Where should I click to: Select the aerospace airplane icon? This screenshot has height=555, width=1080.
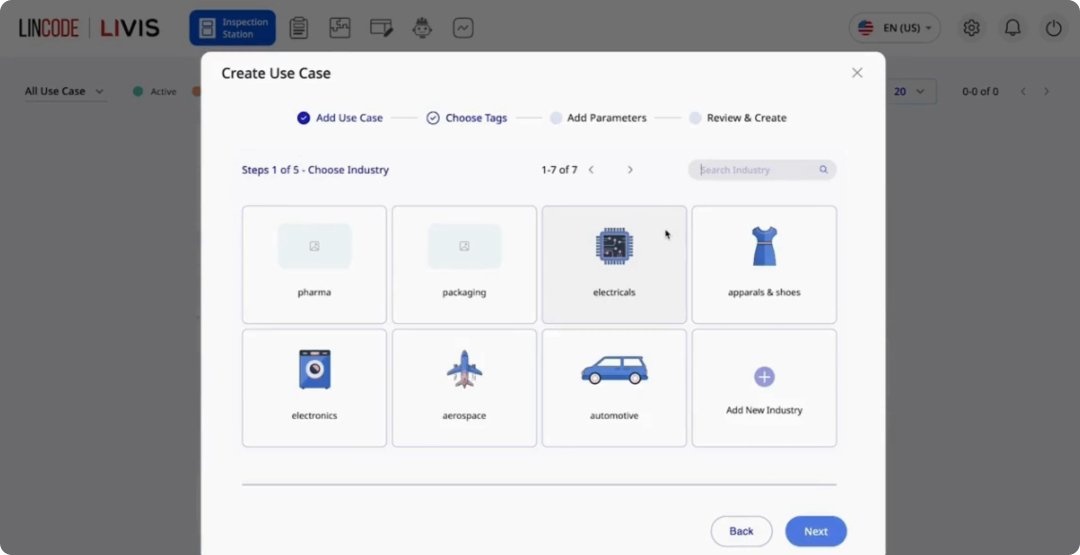(x=464, y=369)
